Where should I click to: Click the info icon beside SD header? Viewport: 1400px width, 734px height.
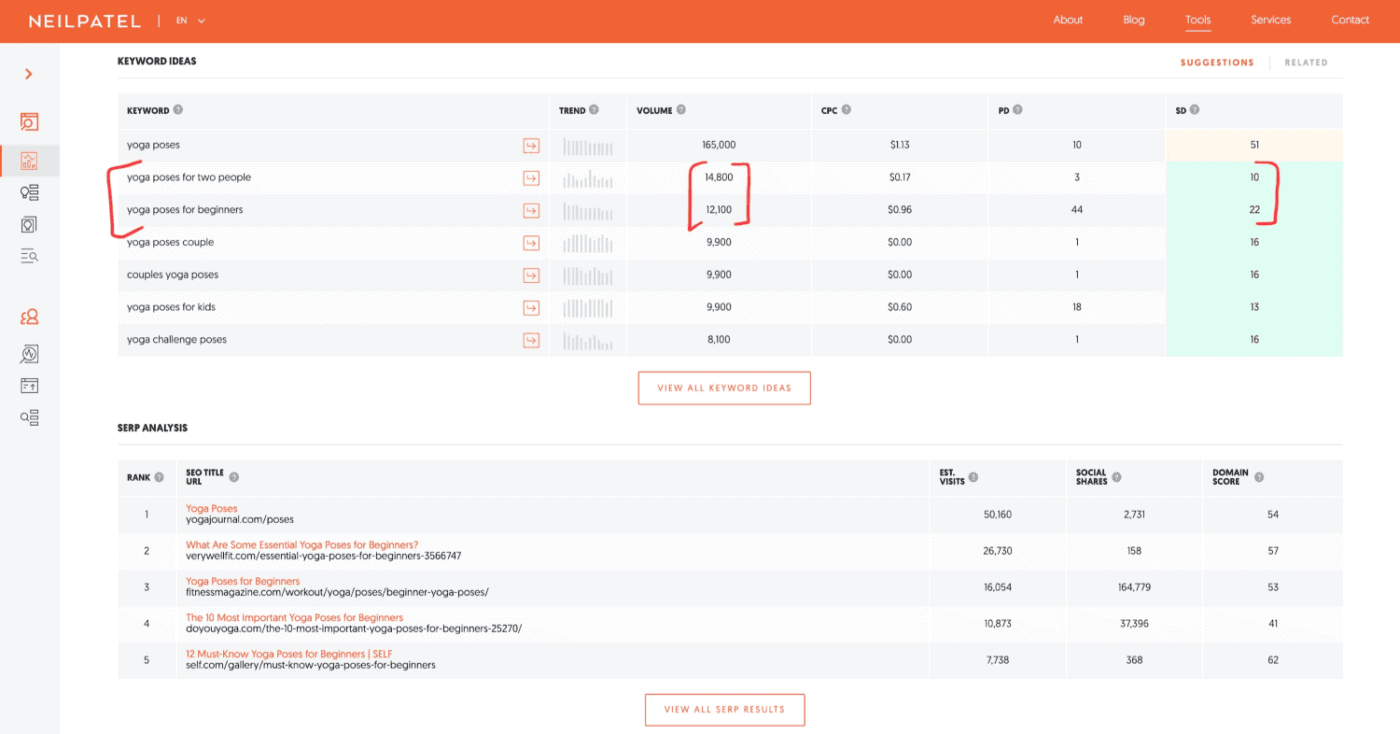click(x=1196, y=110)
